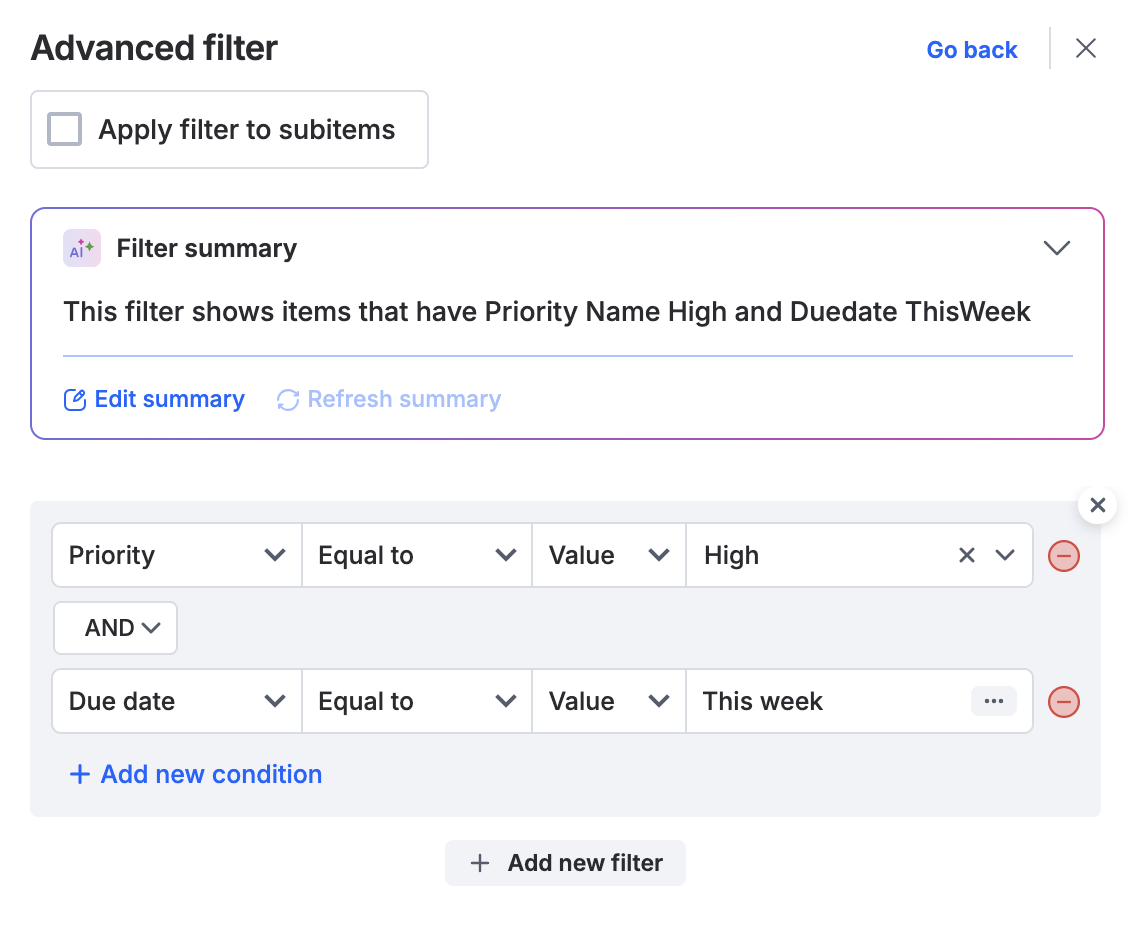
Task: Enable Apply filter to subitems checkbox
Action: pyautogui.click(x=65, y=130)
